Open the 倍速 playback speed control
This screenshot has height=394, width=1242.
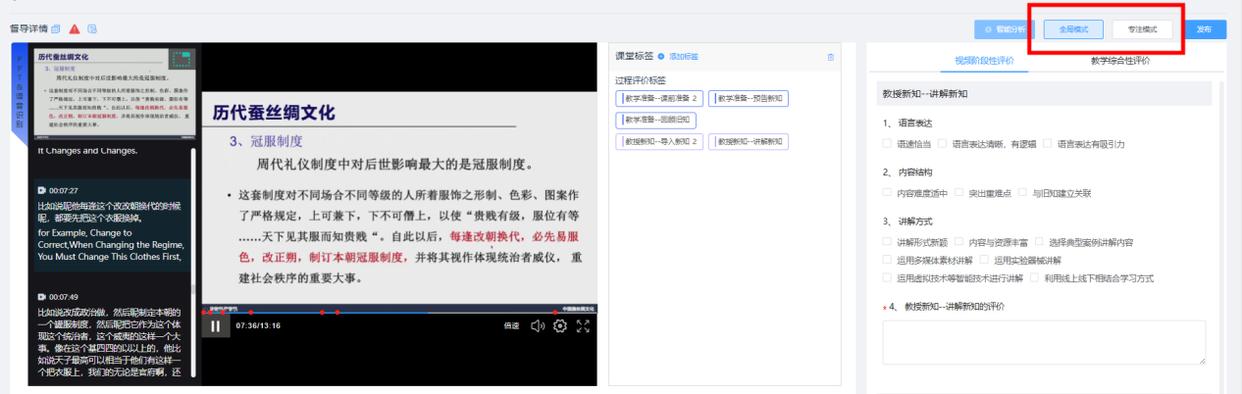511,325
